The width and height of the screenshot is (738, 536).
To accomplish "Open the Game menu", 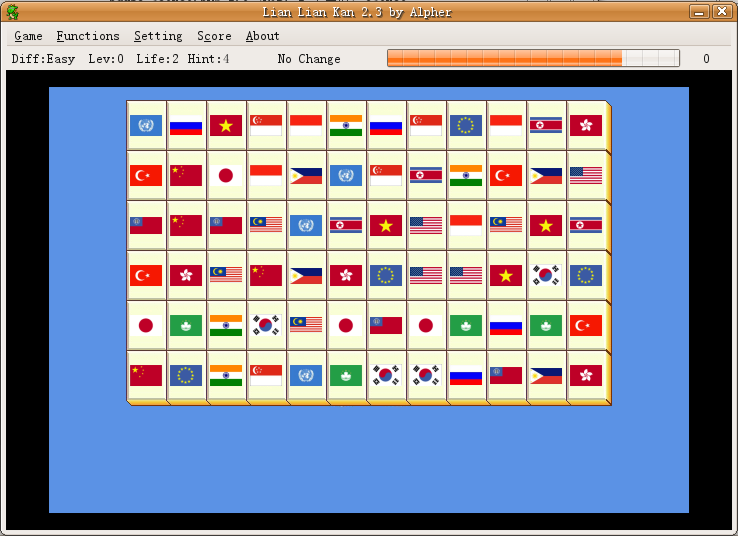I will [x=28, y=36].
